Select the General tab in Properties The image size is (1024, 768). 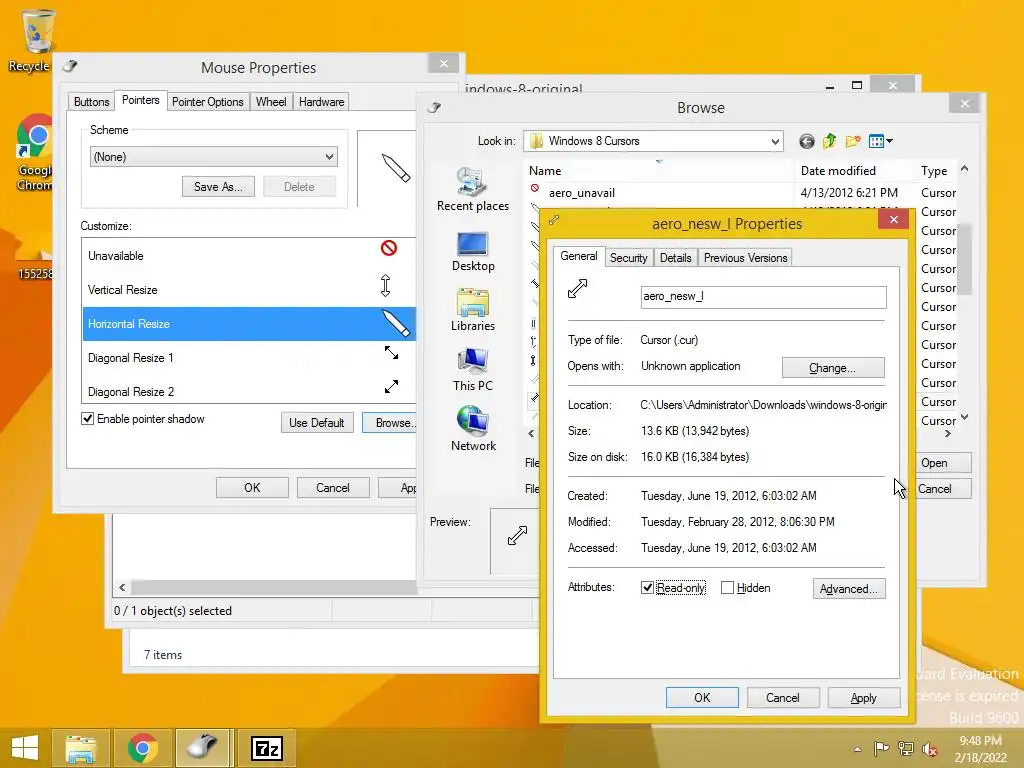[579, 256]
